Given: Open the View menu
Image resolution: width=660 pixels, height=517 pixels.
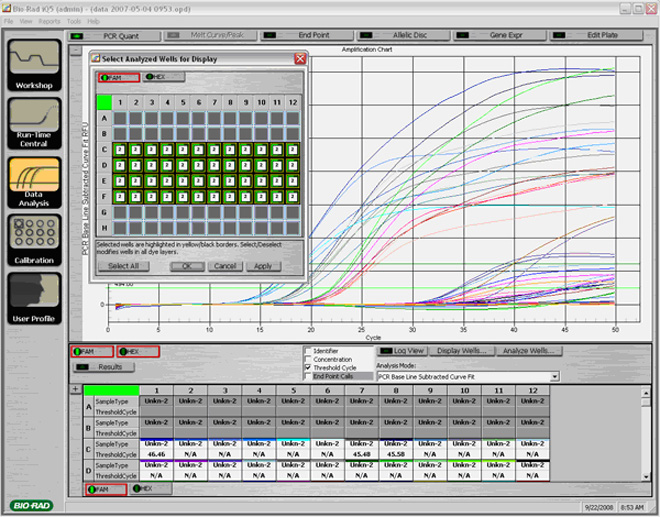Looking at the screenshot, I should (26, 21).
